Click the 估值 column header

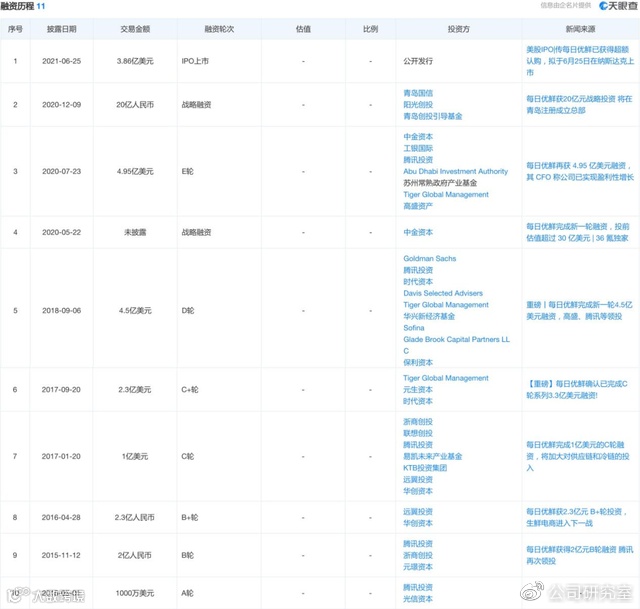coord(303,29)
